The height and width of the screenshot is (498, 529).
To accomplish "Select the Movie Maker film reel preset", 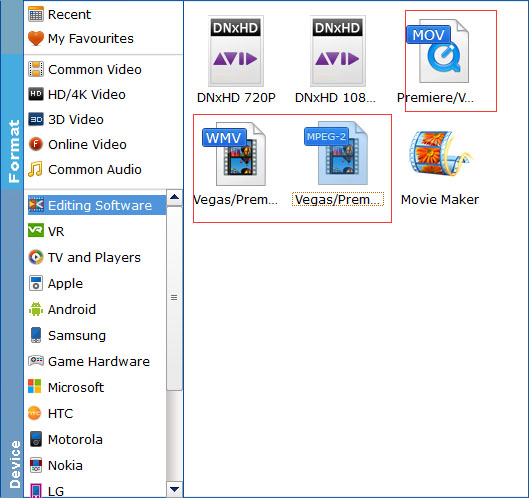I will click(440, 154).
